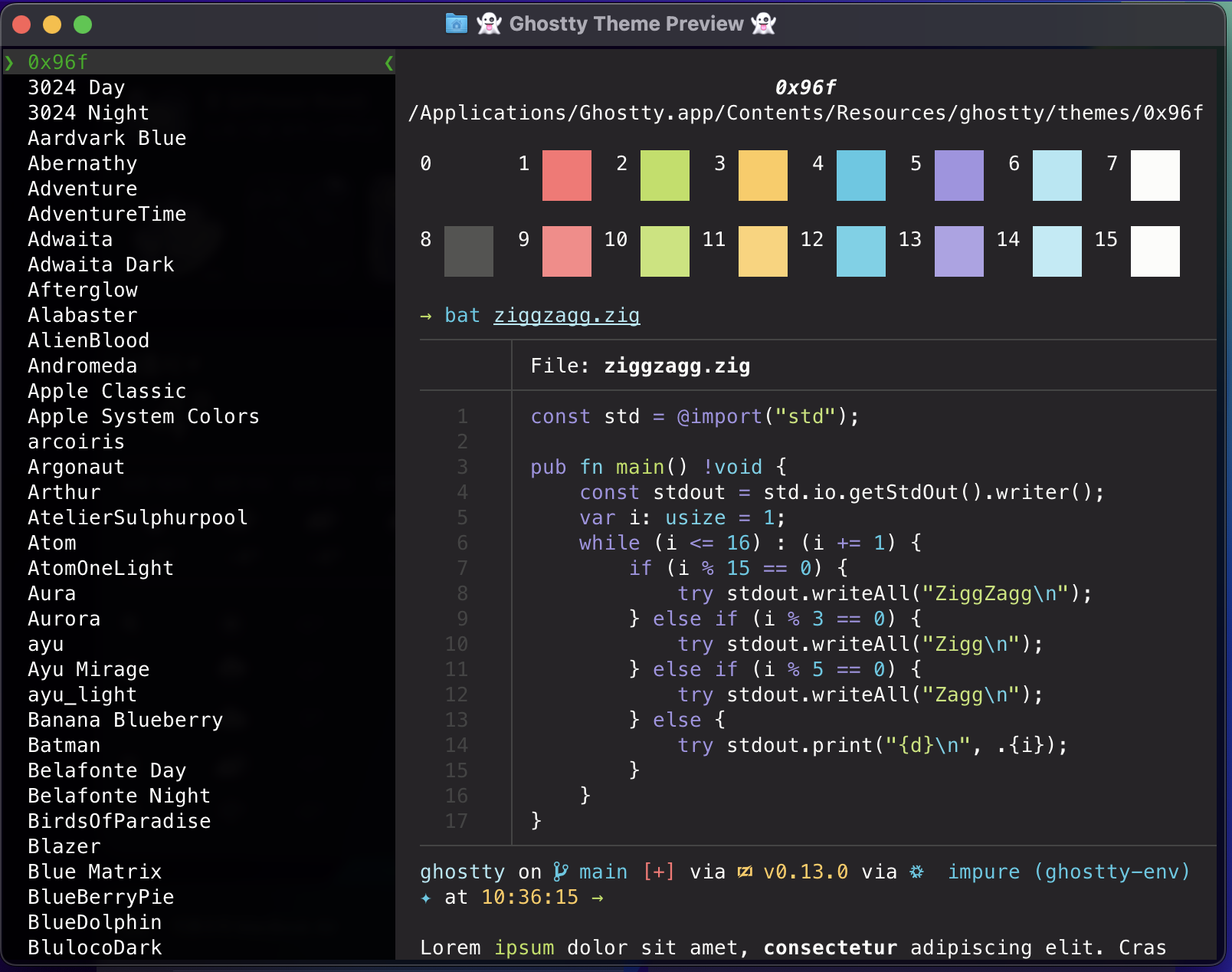The width and height of the screenshot is (1232, 972).
Task: Choose the Abernathy theme
Action: (82, 163)
